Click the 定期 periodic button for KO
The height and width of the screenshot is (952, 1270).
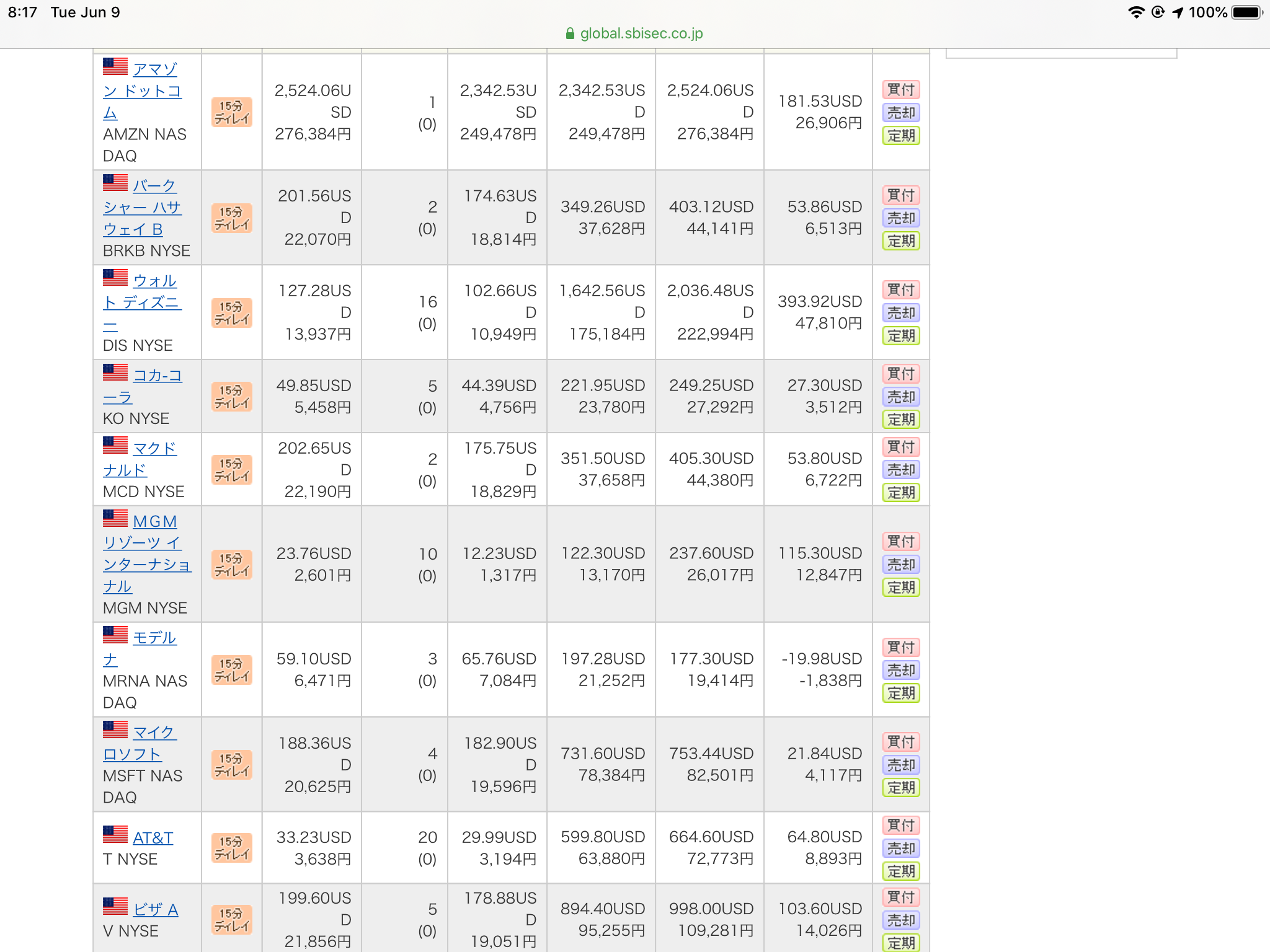[901, 420]
